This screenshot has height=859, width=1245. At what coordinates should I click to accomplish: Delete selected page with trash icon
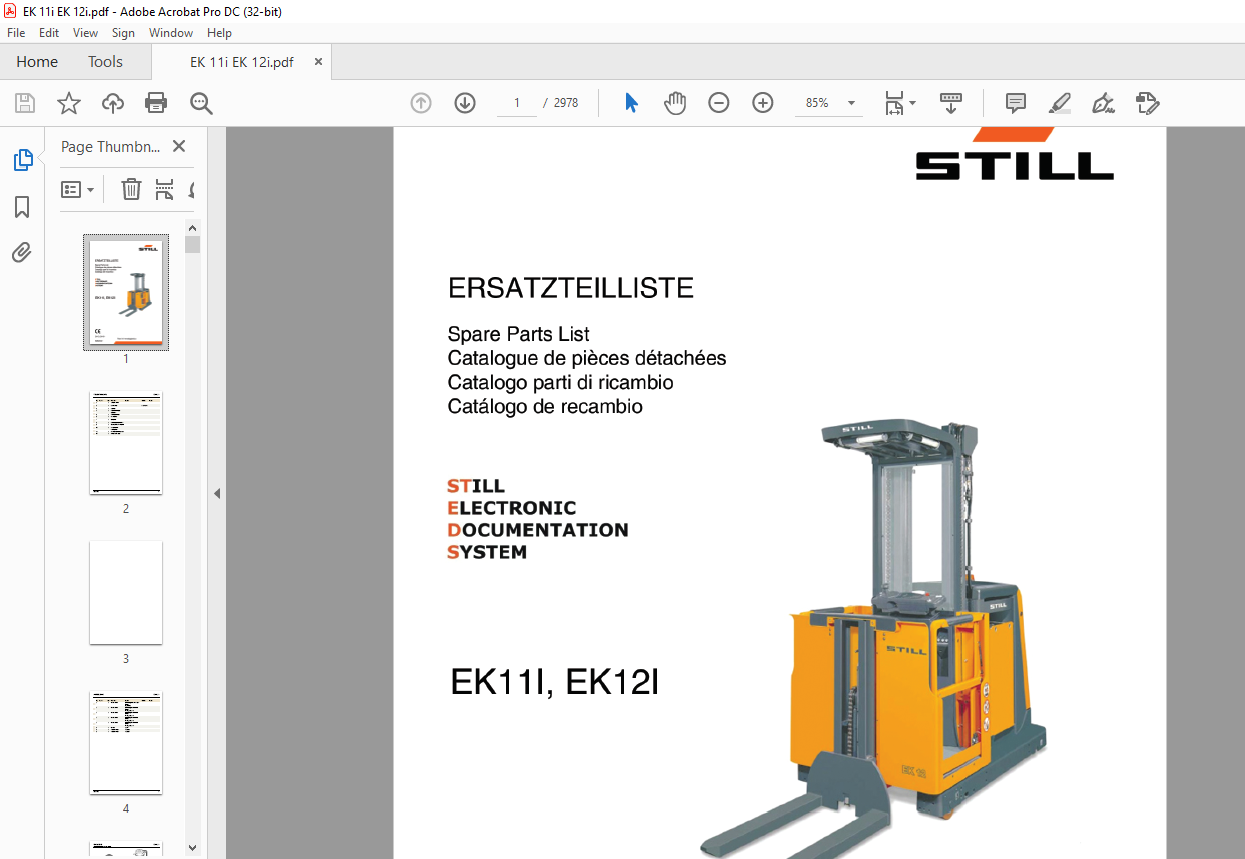[131, 189]
